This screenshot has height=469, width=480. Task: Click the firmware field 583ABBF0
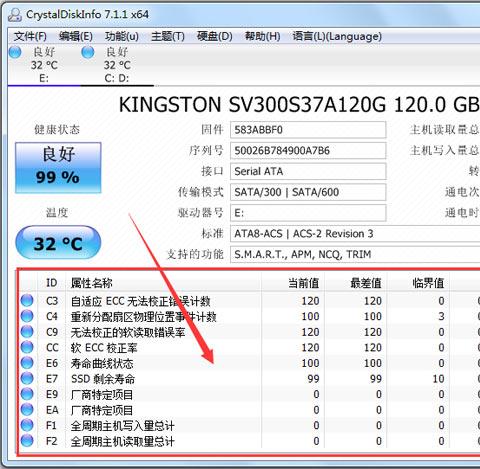[x=308, y=130]
